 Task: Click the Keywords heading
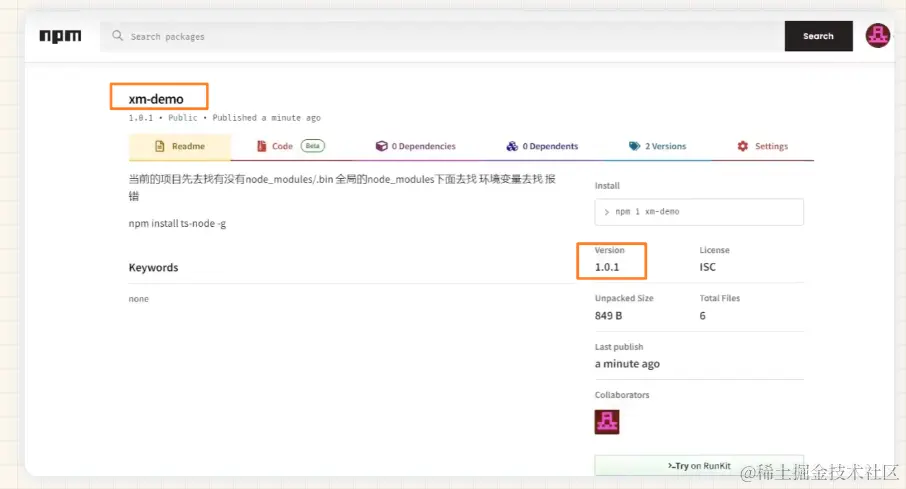tap(153, 268)
